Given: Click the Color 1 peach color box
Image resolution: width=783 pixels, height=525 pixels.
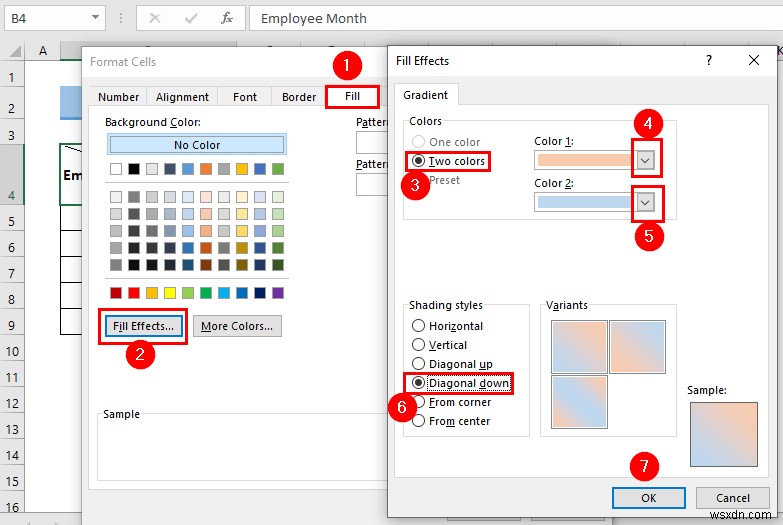Looking at the screenshot, I should (585, 160).
